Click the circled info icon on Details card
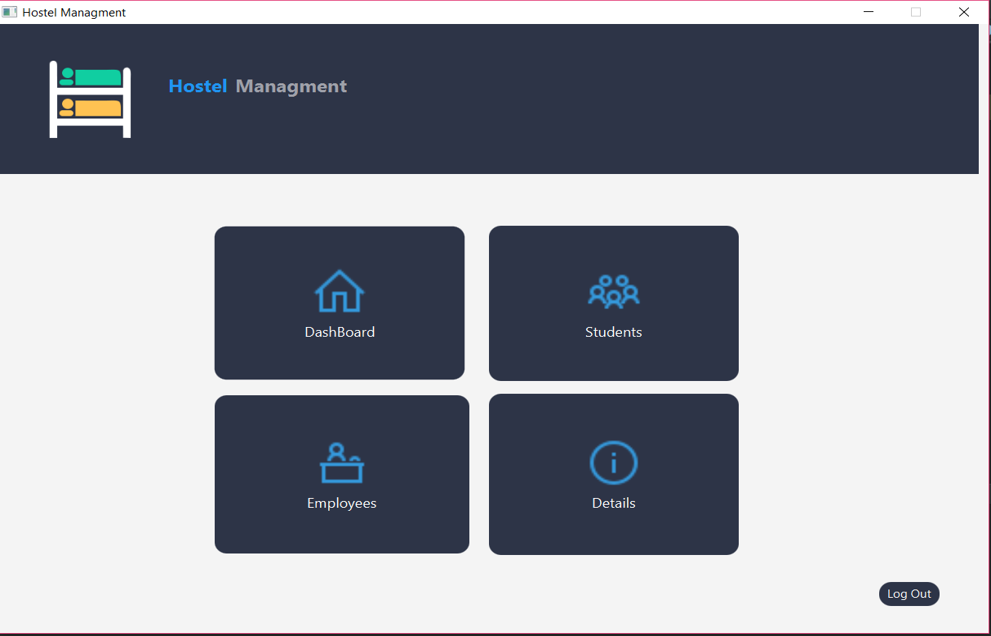991x636 pixels. pos(613,461)
